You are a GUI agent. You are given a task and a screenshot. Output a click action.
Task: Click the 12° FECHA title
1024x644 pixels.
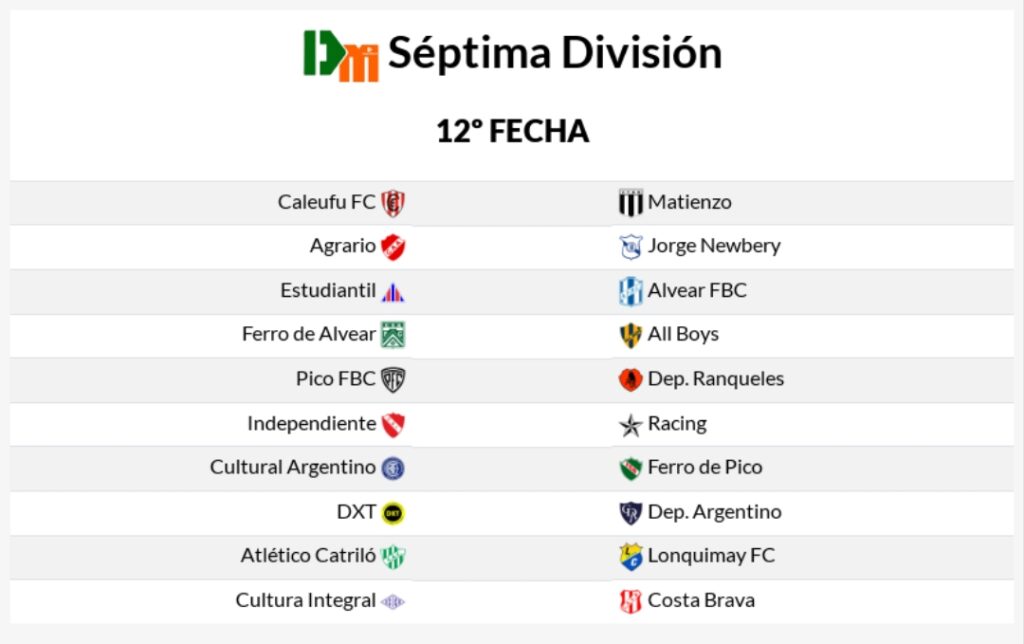(512, 131)
